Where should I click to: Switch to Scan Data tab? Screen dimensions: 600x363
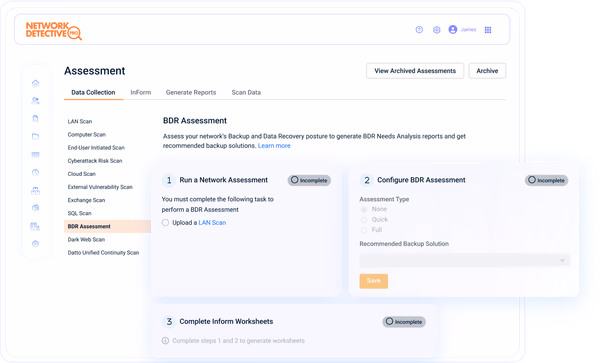[x=246, y=92]
